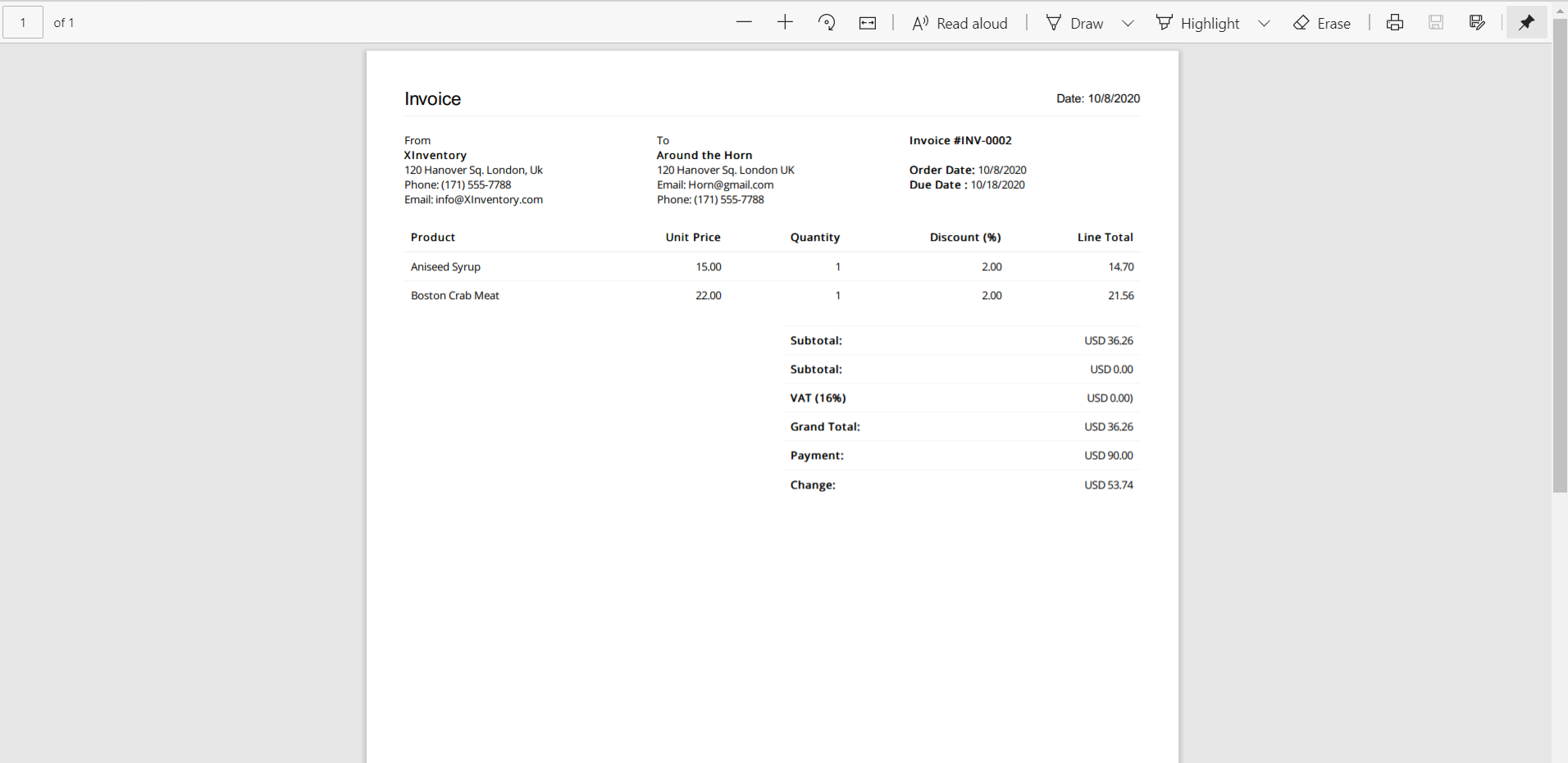Click the info@XInventory.com email text
Screen dimensions: 1568x763
(x=489, y=199)
